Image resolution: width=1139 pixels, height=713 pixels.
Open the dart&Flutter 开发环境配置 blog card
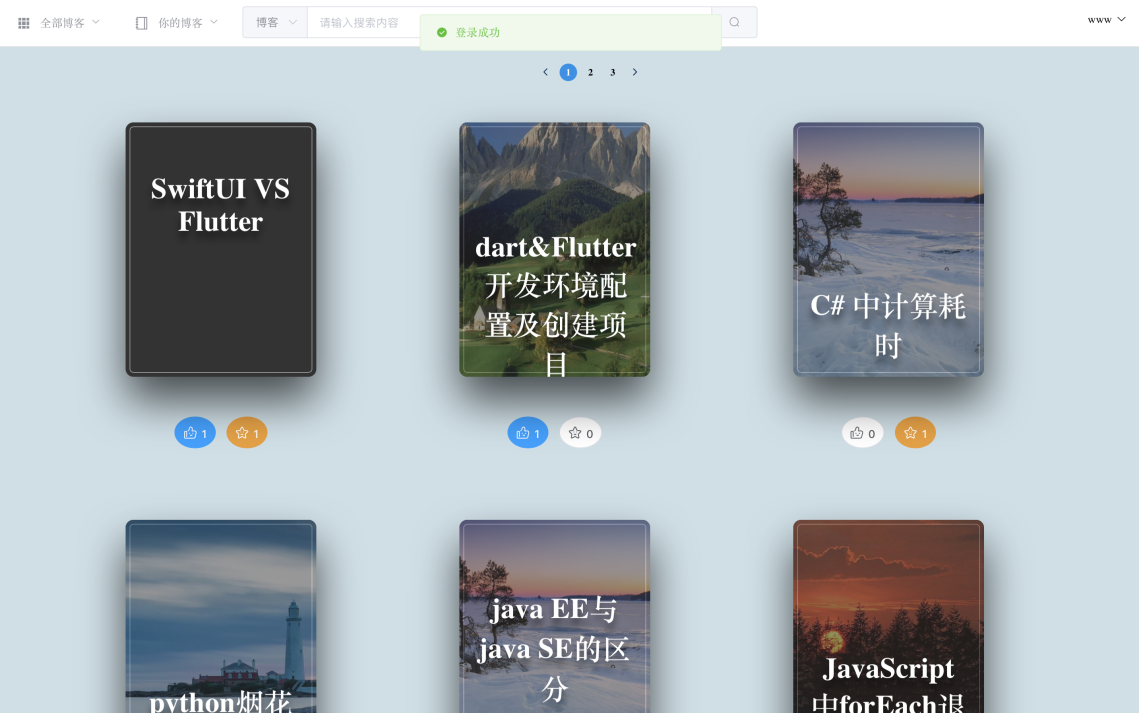pyautogui.click(x=554, y=249)
